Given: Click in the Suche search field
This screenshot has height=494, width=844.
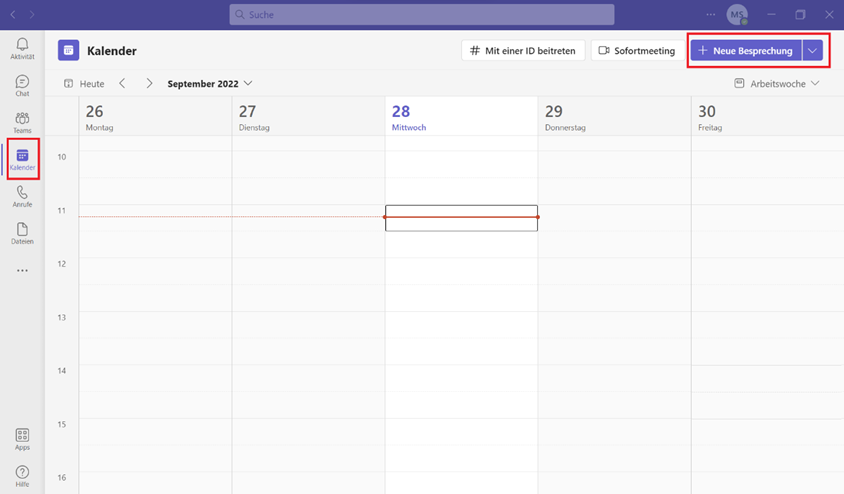Looking at the screenshot, I should [421, 15].
